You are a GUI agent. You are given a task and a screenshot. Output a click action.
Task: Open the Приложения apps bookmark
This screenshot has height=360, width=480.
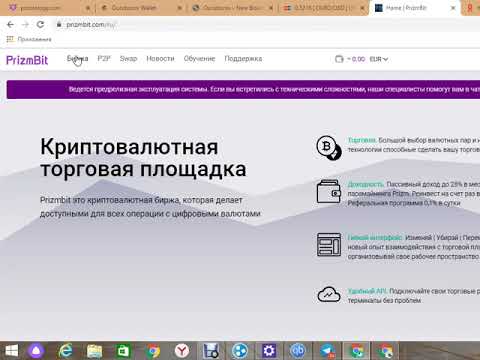(x=29, y=39)
